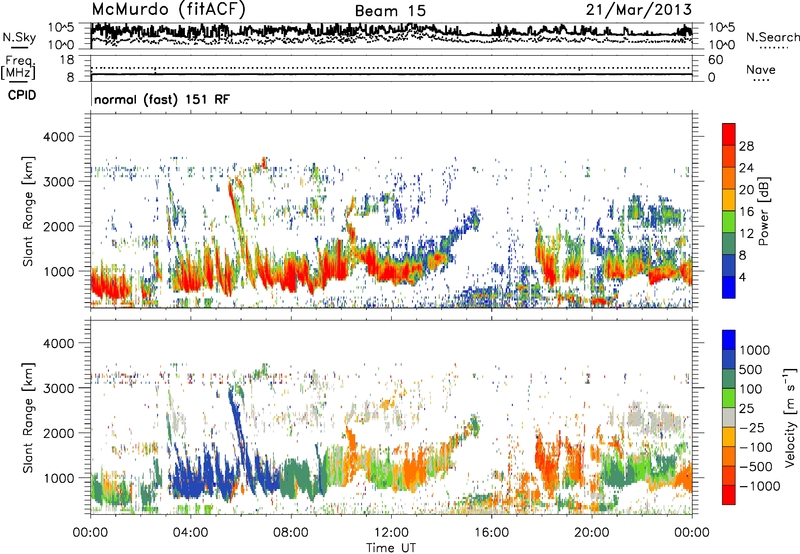
Task: Select the Nave legend label
Action: (761, 69)
